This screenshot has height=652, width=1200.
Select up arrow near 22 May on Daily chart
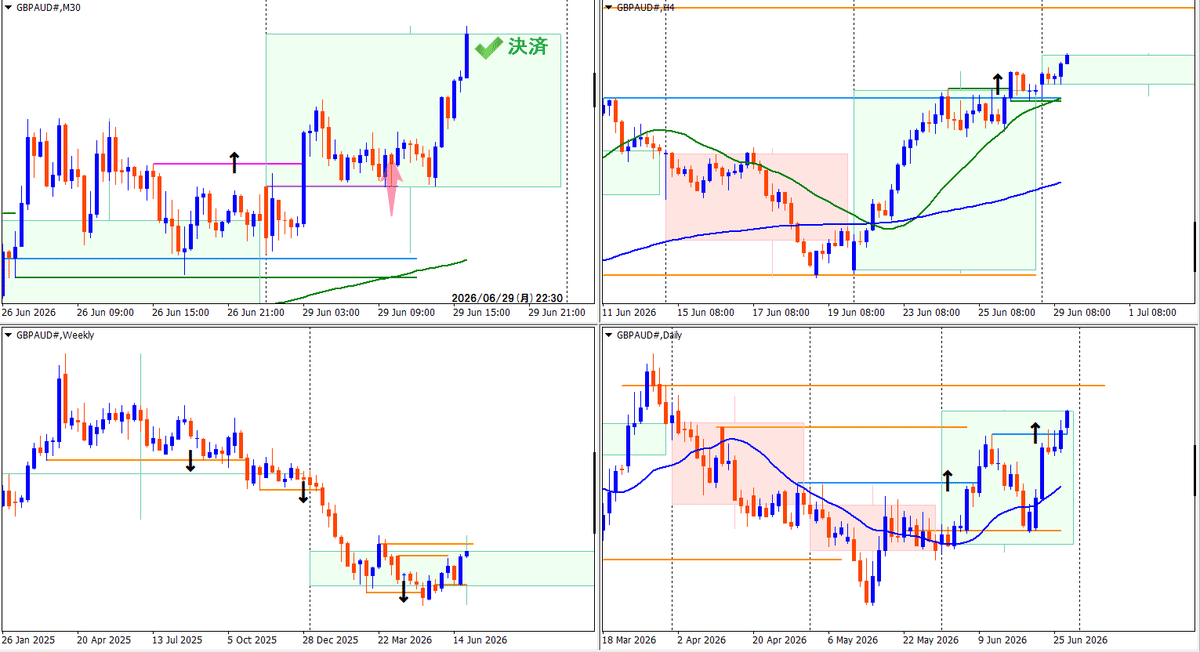[948, 483]
